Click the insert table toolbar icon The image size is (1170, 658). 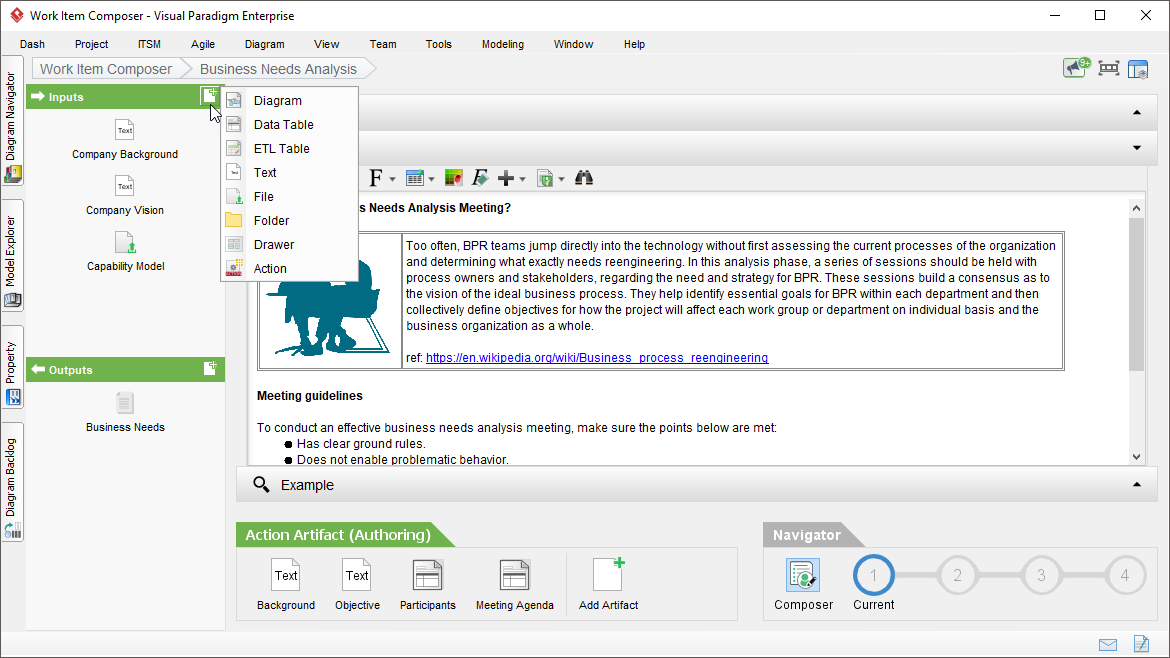(x=415, y=178)
